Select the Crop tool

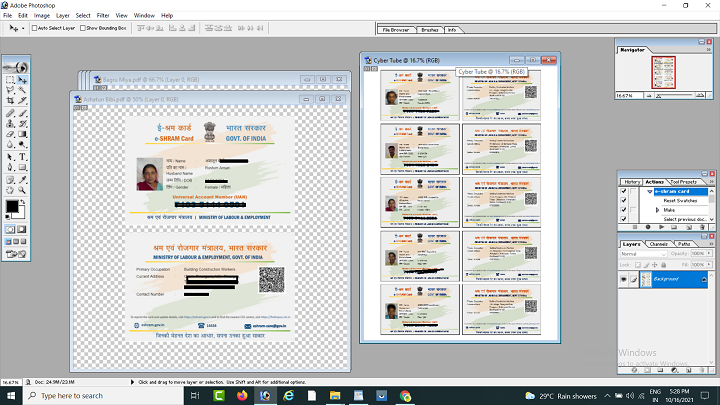(x=10, y=100)
